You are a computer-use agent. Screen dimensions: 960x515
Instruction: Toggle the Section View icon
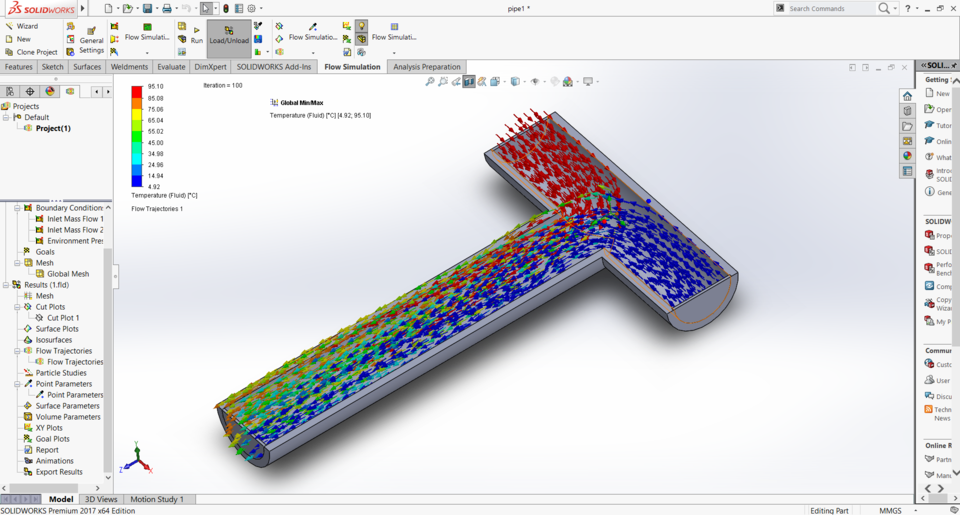pos(469,81)
